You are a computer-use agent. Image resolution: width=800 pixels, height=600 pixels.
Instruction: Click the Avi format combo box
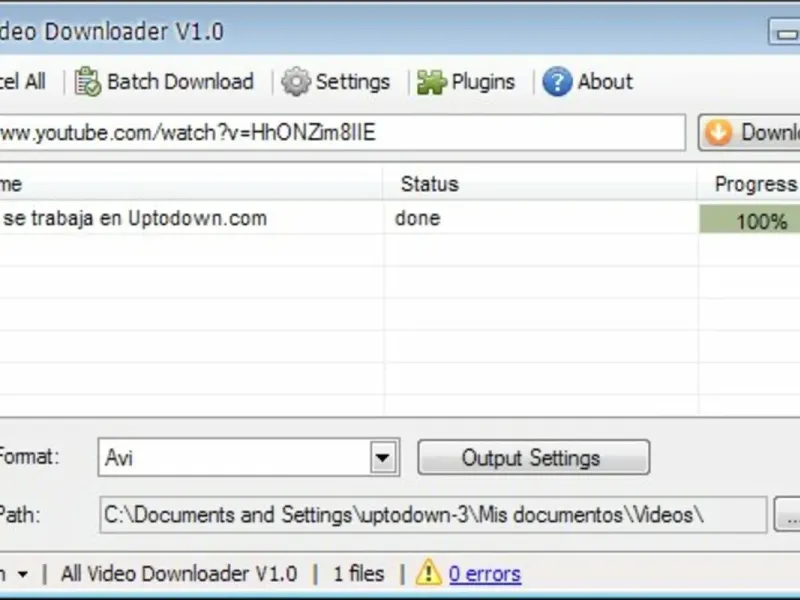click(249, 457)
